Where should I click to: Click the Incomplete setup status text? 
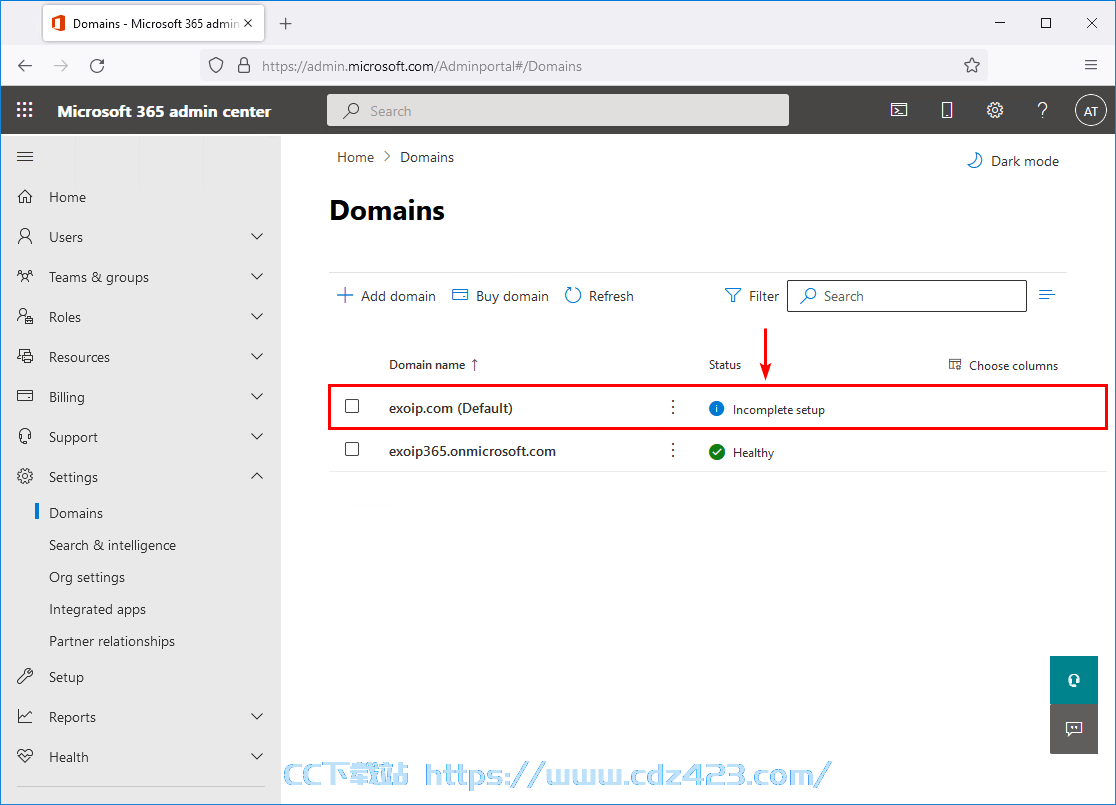point(779,409)
